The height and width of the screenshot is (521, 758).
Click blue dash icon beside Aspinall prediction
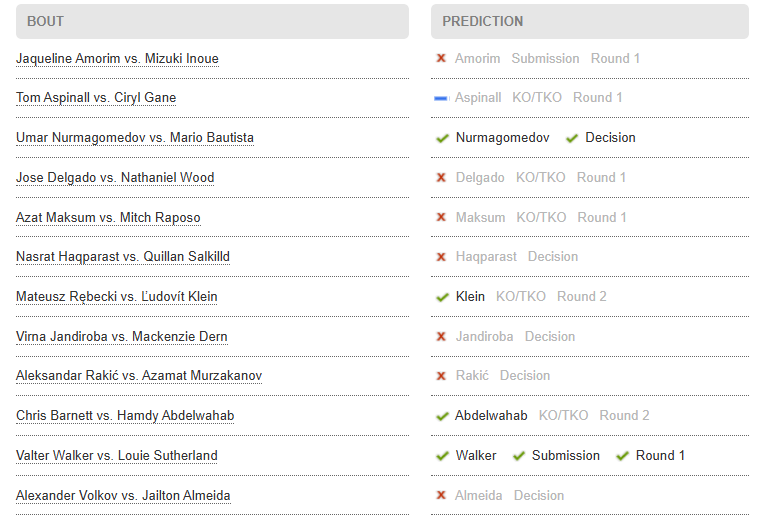(x=441, y=98)
